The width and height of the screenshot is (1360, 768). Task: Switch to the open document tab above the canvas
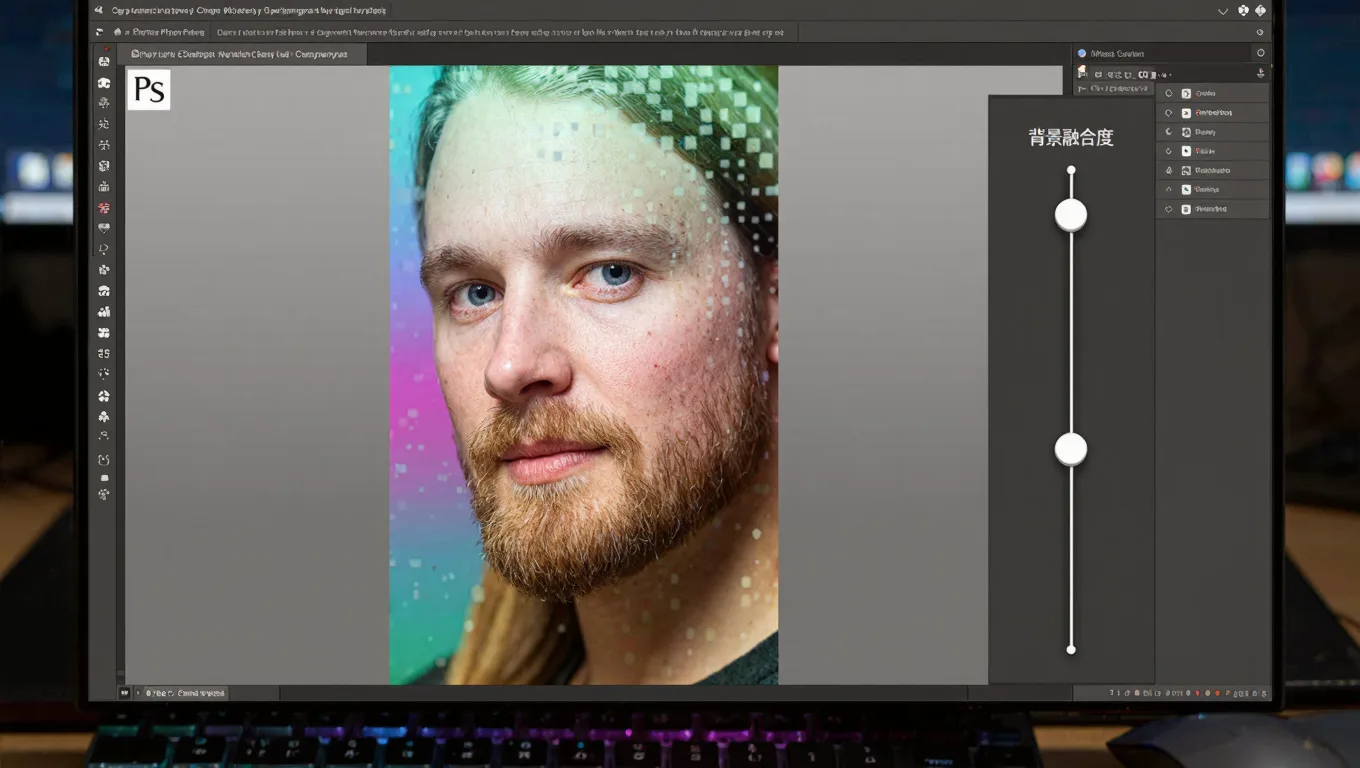click(x=240, y=54)
